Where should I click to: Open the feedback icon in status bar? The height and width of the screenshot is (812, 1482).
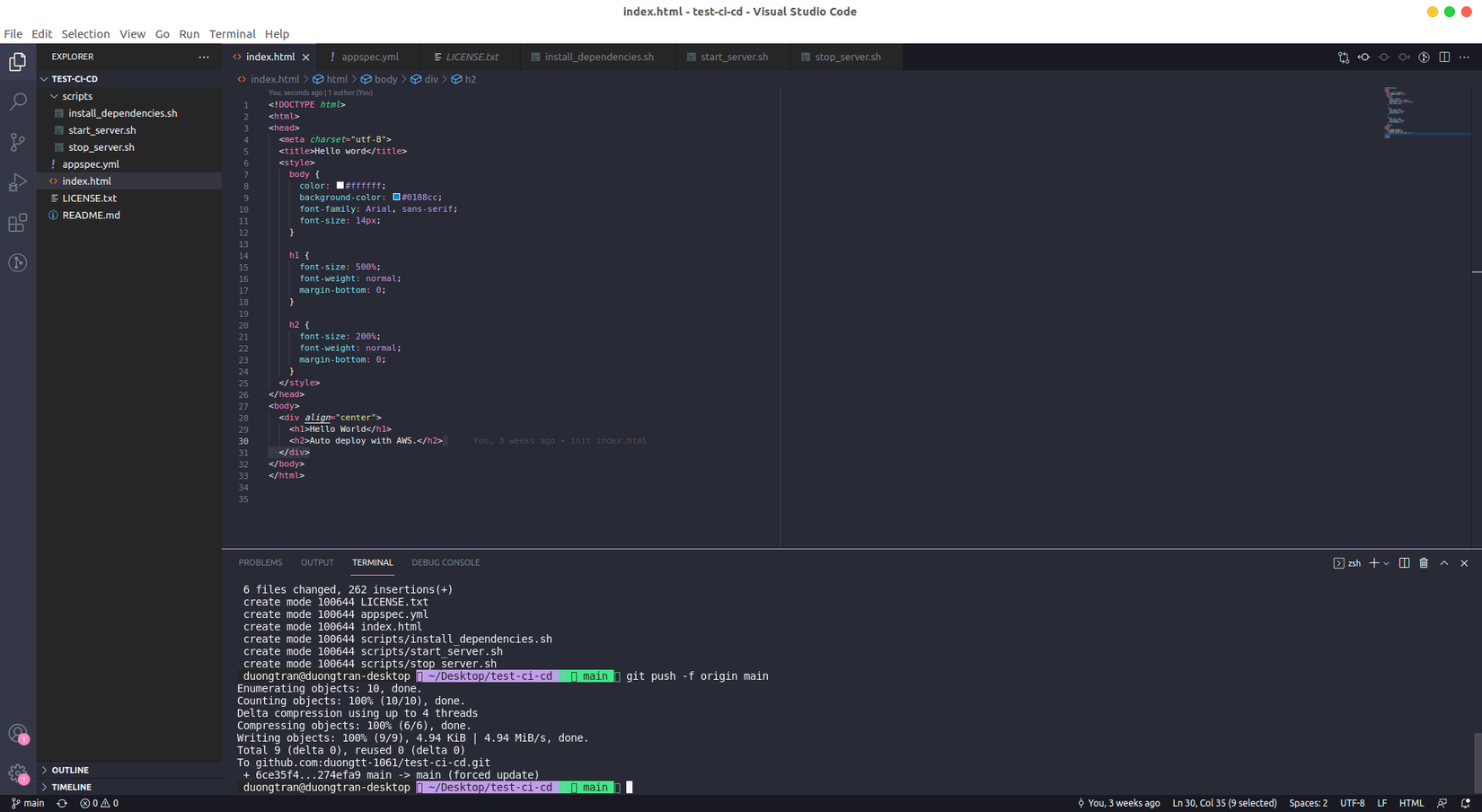tap(1442, 804)
